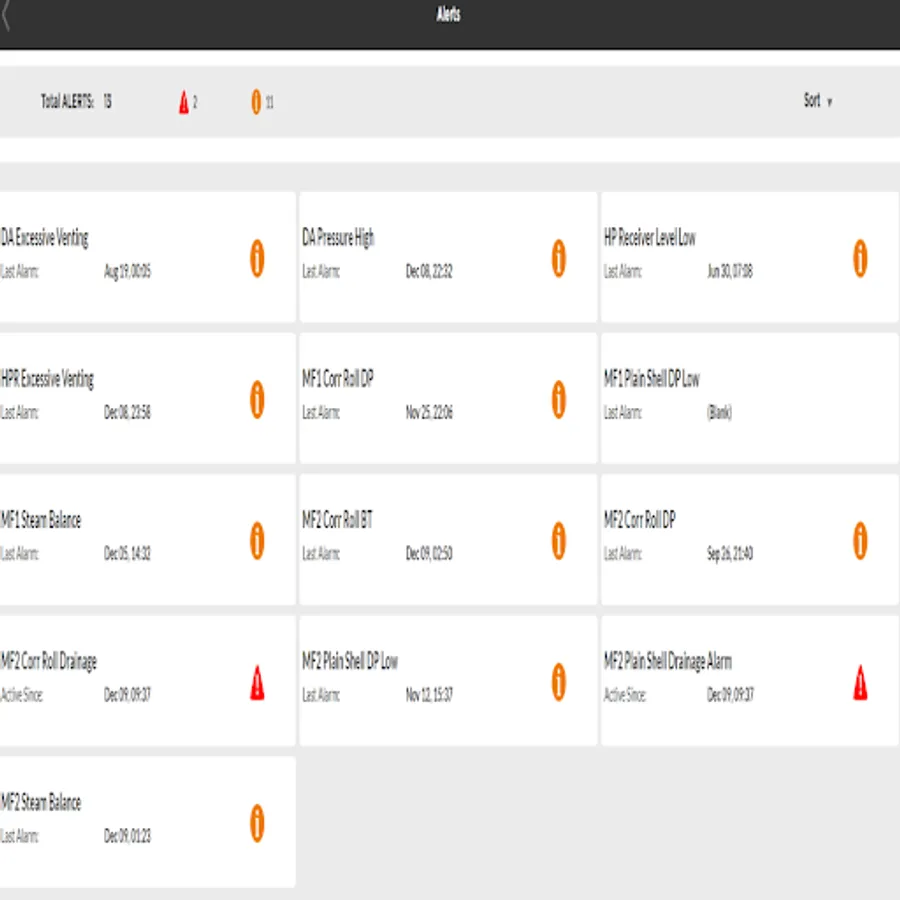This screenshot has height=900, width=900.
Task: Click info icon on MF1 Steam Balance card
Action: pos(257,540)
